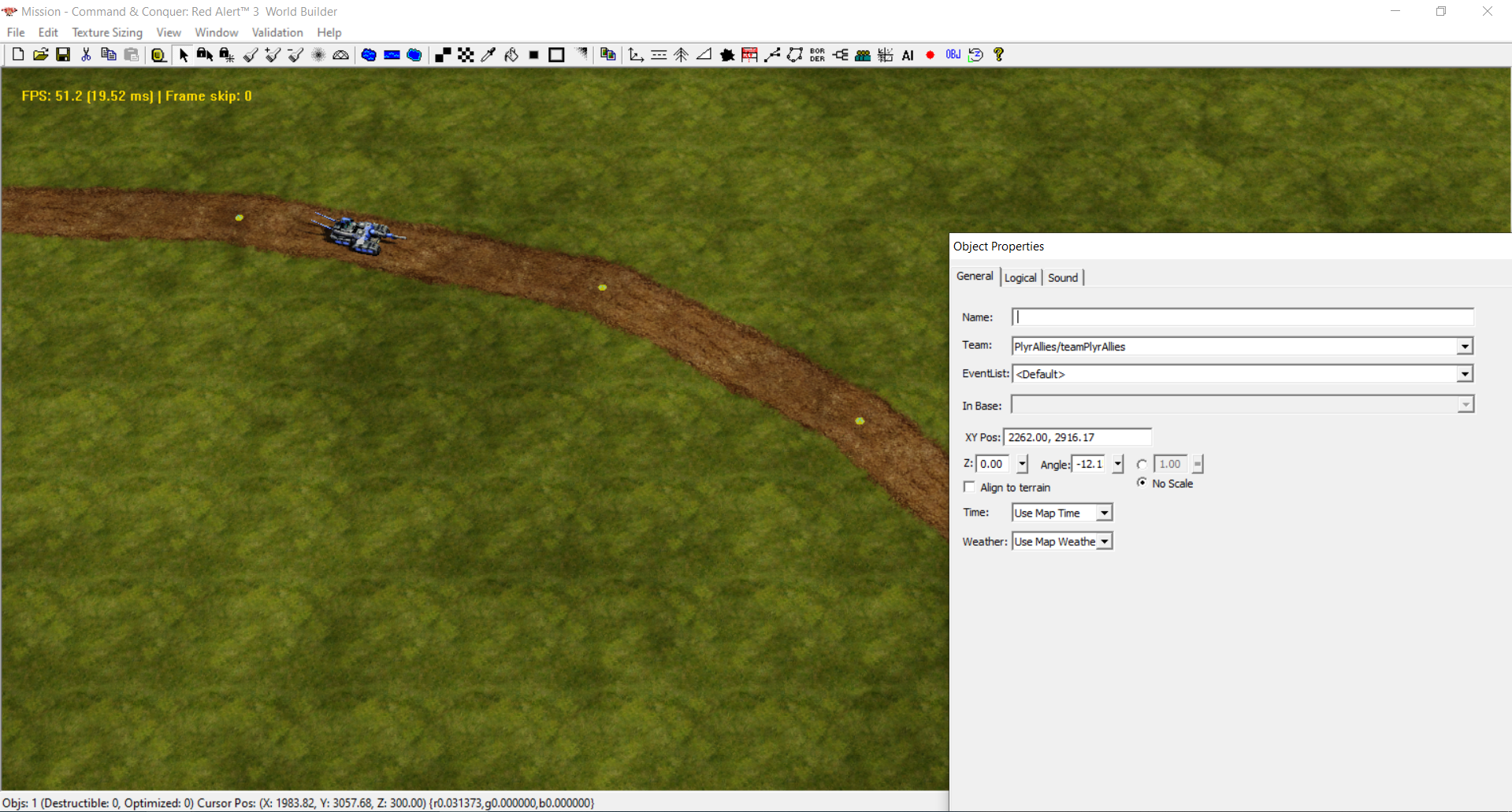Select the waypoint path tool
The image size is (1512, 812).
(772, 54)
